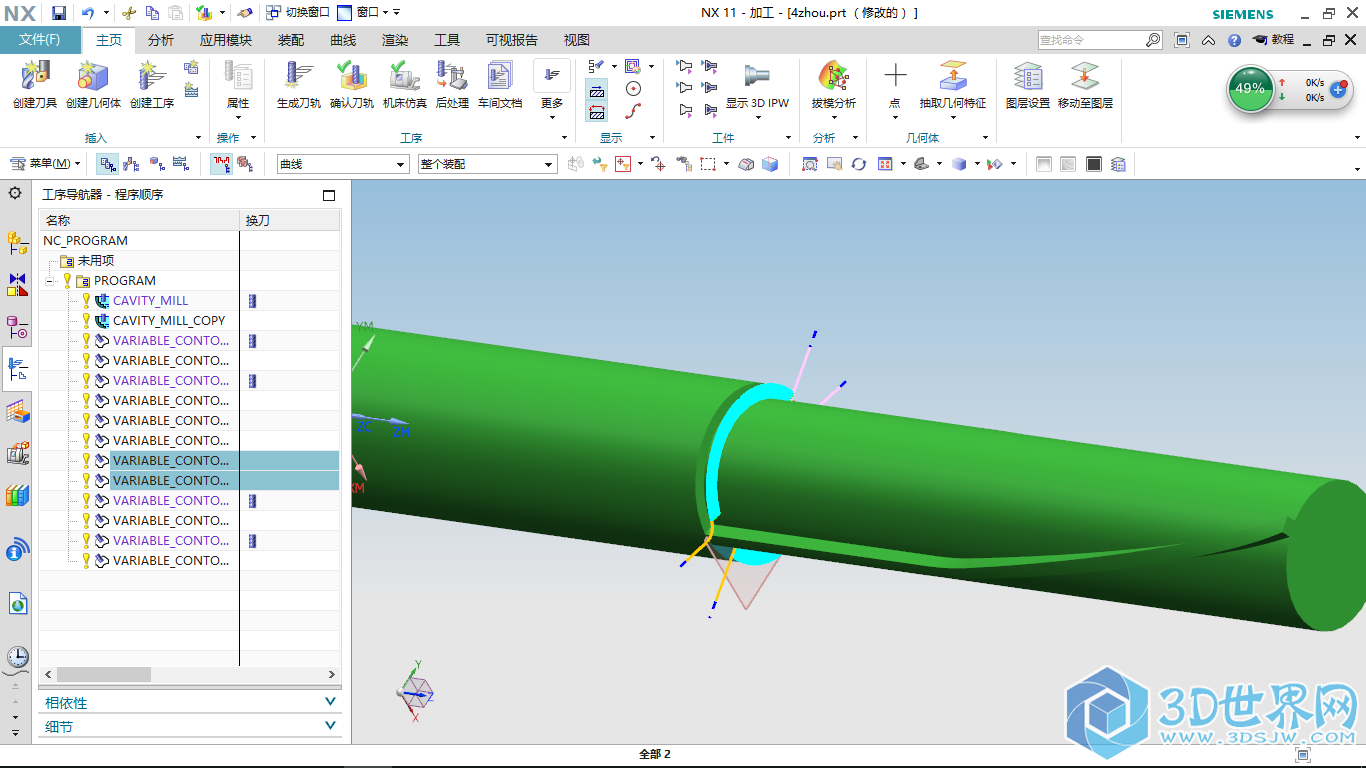Toggle Geometry View button
Screen dimensions: 1366x768
pos(157,164)
